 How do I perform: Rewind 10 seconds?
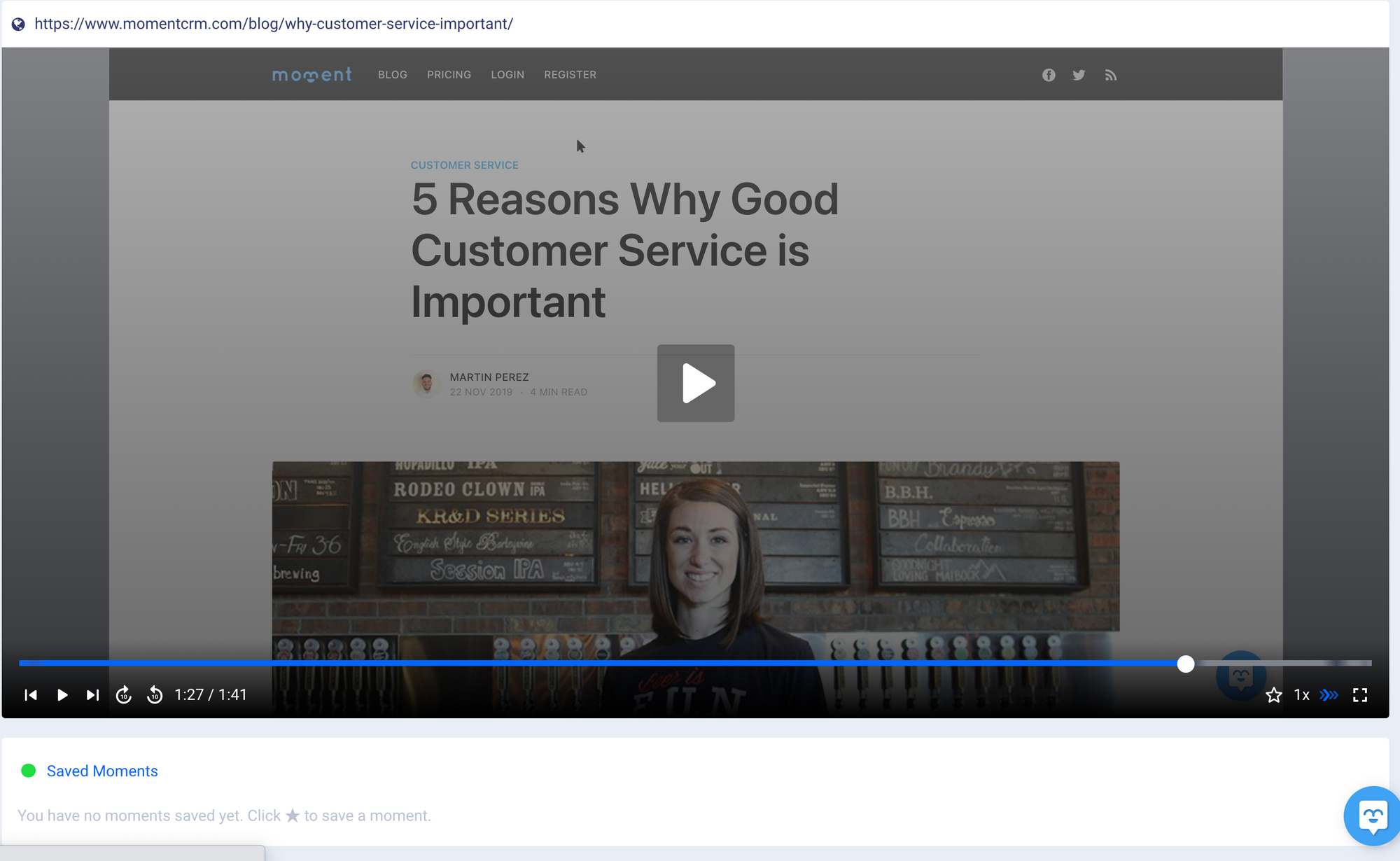pos(155,695)
